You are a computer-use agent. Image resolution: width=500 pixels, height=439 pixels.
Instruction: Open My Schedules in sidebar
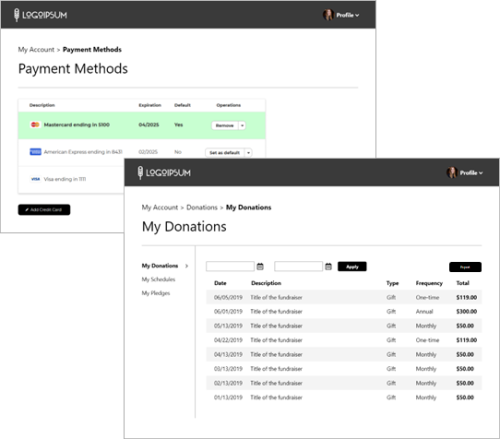click(x=158, y=279)
